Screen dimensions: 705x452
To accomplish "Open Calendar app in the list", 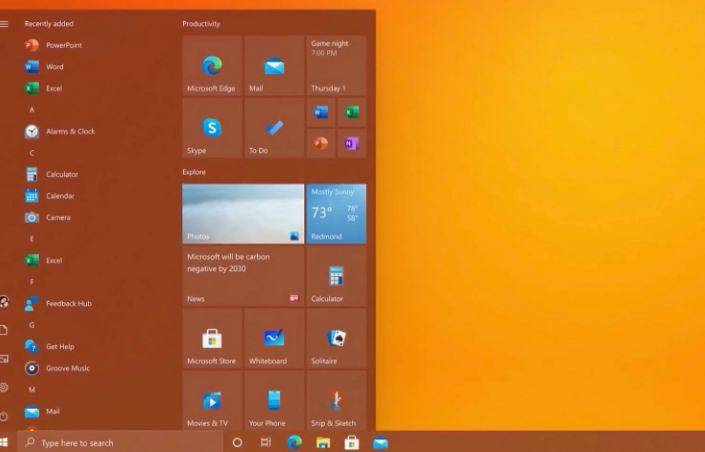I will pos(50,196).
